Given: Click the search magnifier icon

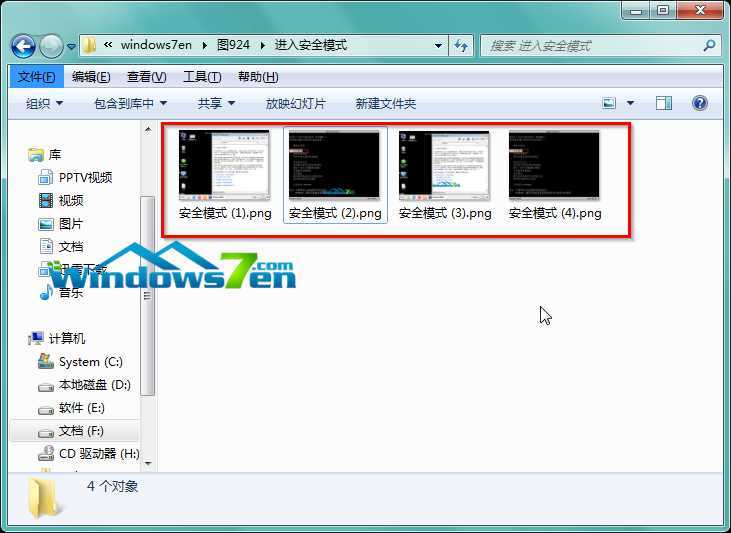Looking at the screenshot, I should (709, 45).
